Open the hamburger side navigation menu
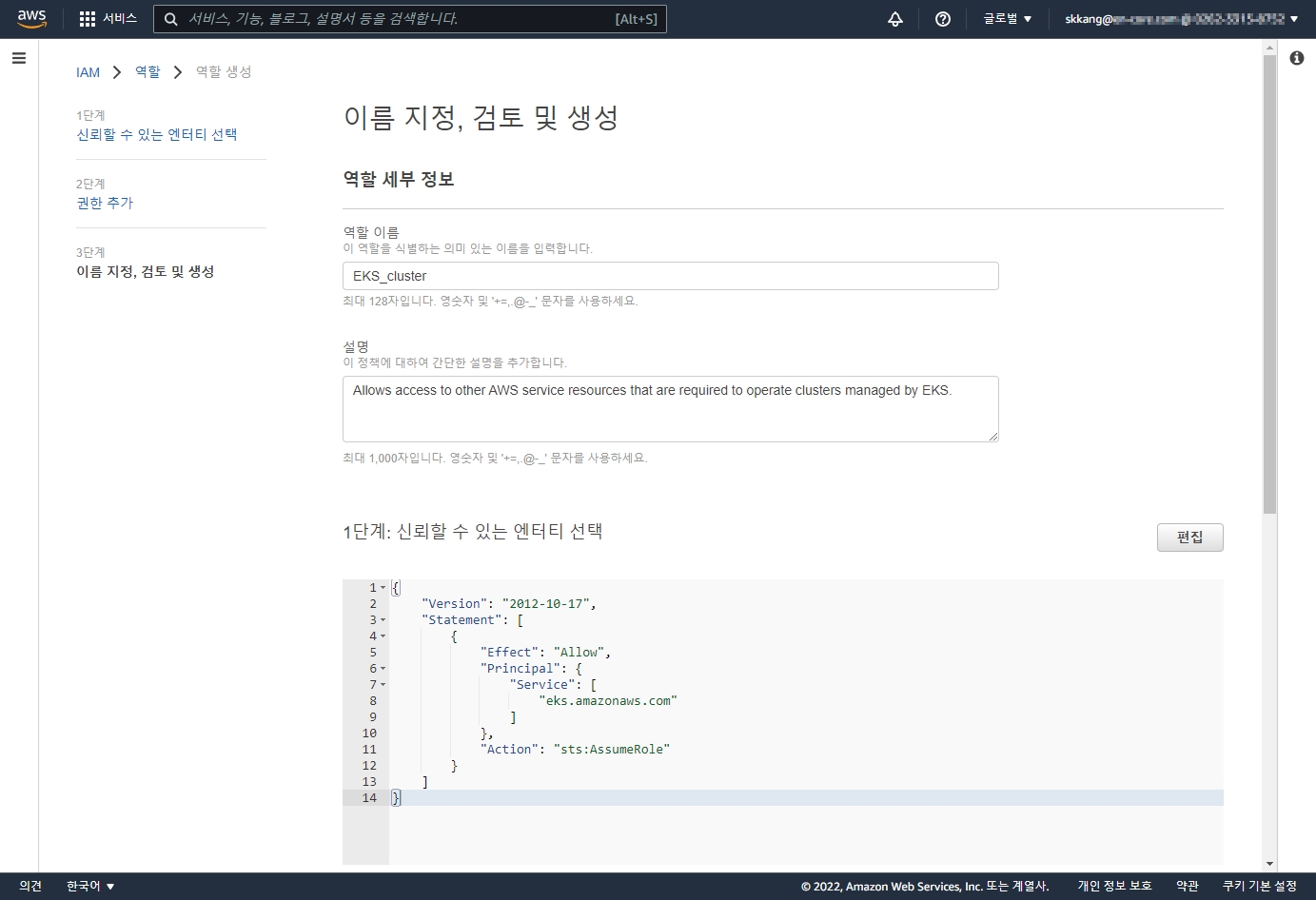This screenshot has height=900, width=1316. click(19, 58)
